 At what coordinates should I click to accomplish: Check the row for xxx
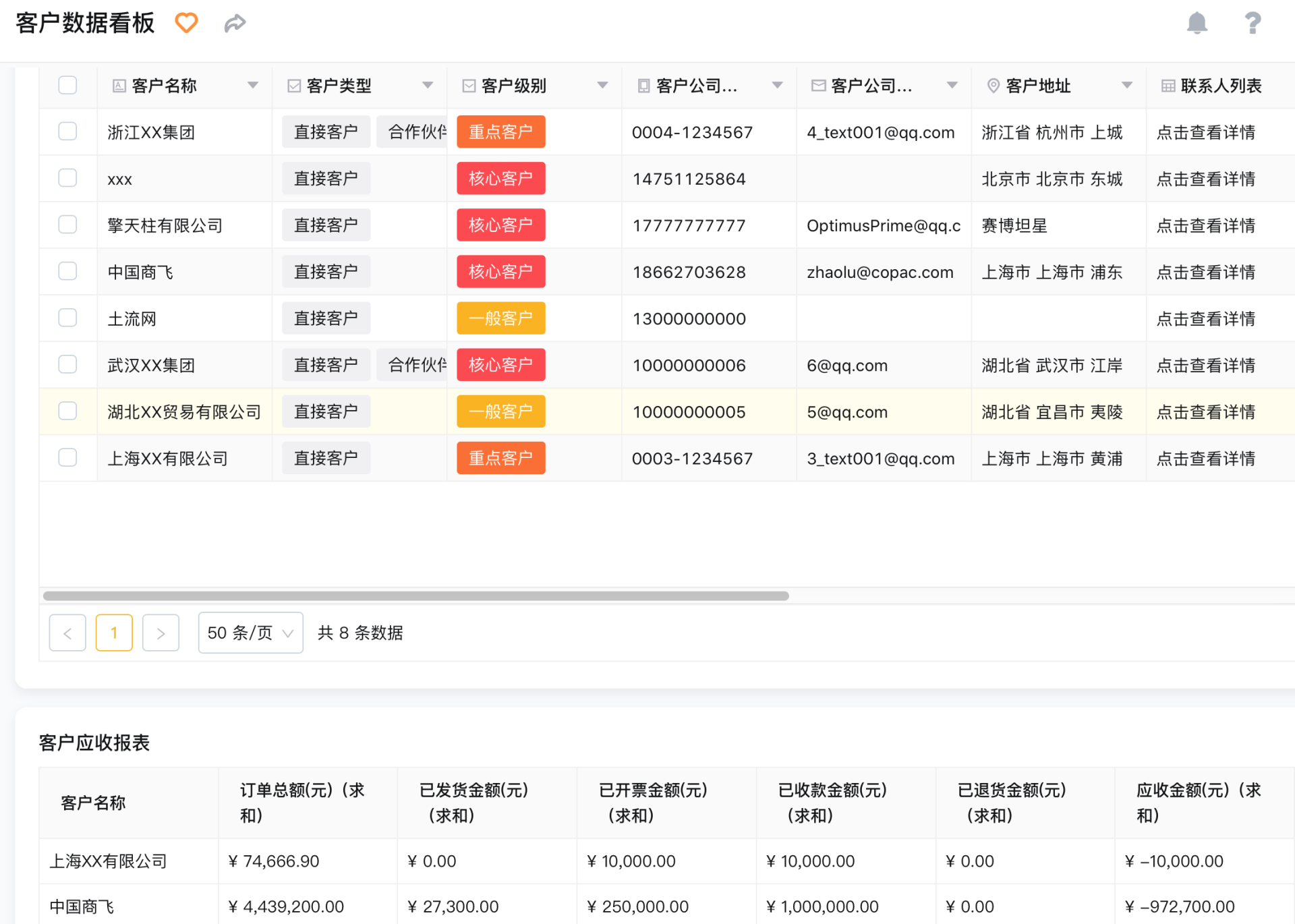pyautogui.click(x=67, y=177)
